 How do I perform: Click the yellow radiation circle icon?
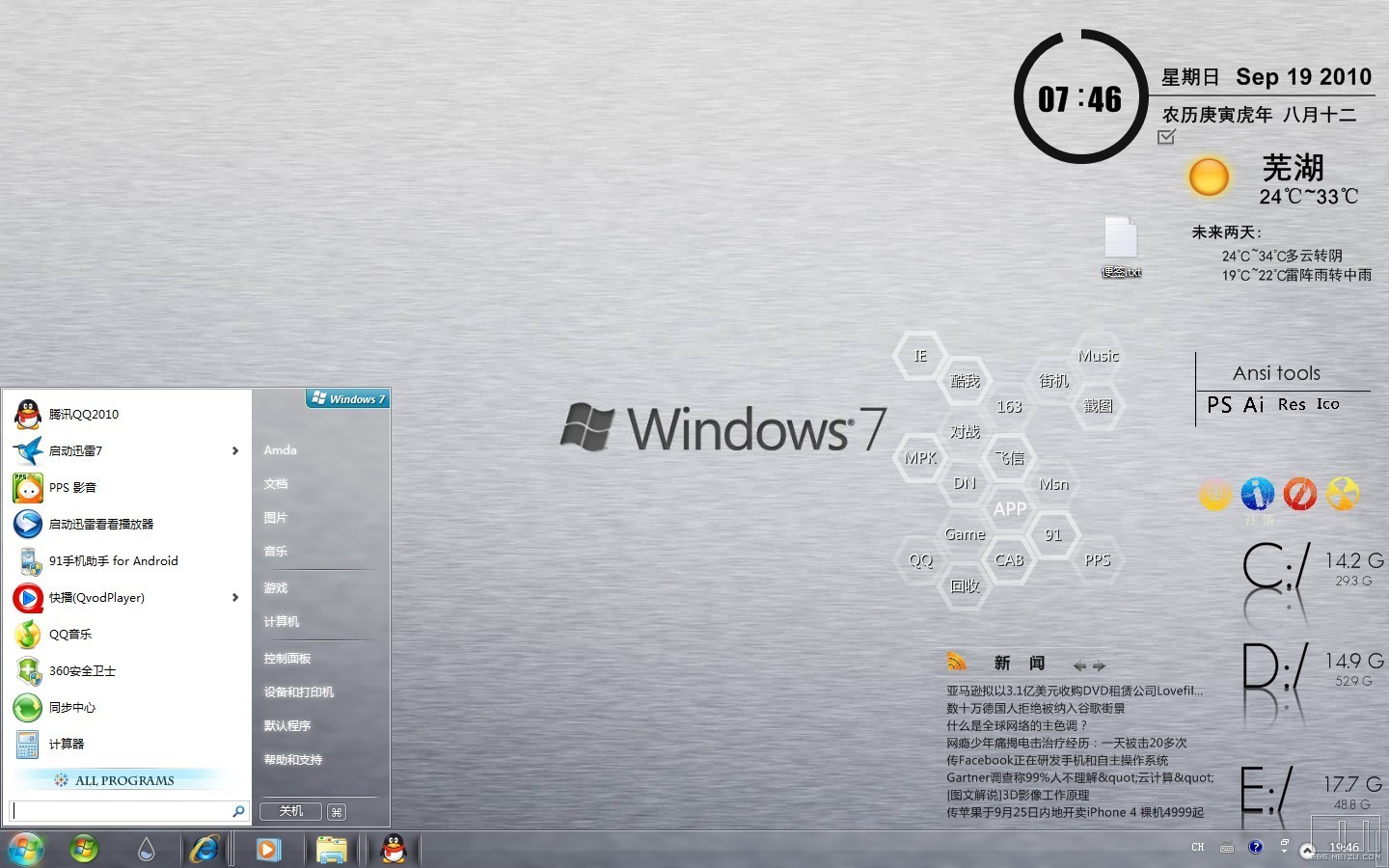1343,494
